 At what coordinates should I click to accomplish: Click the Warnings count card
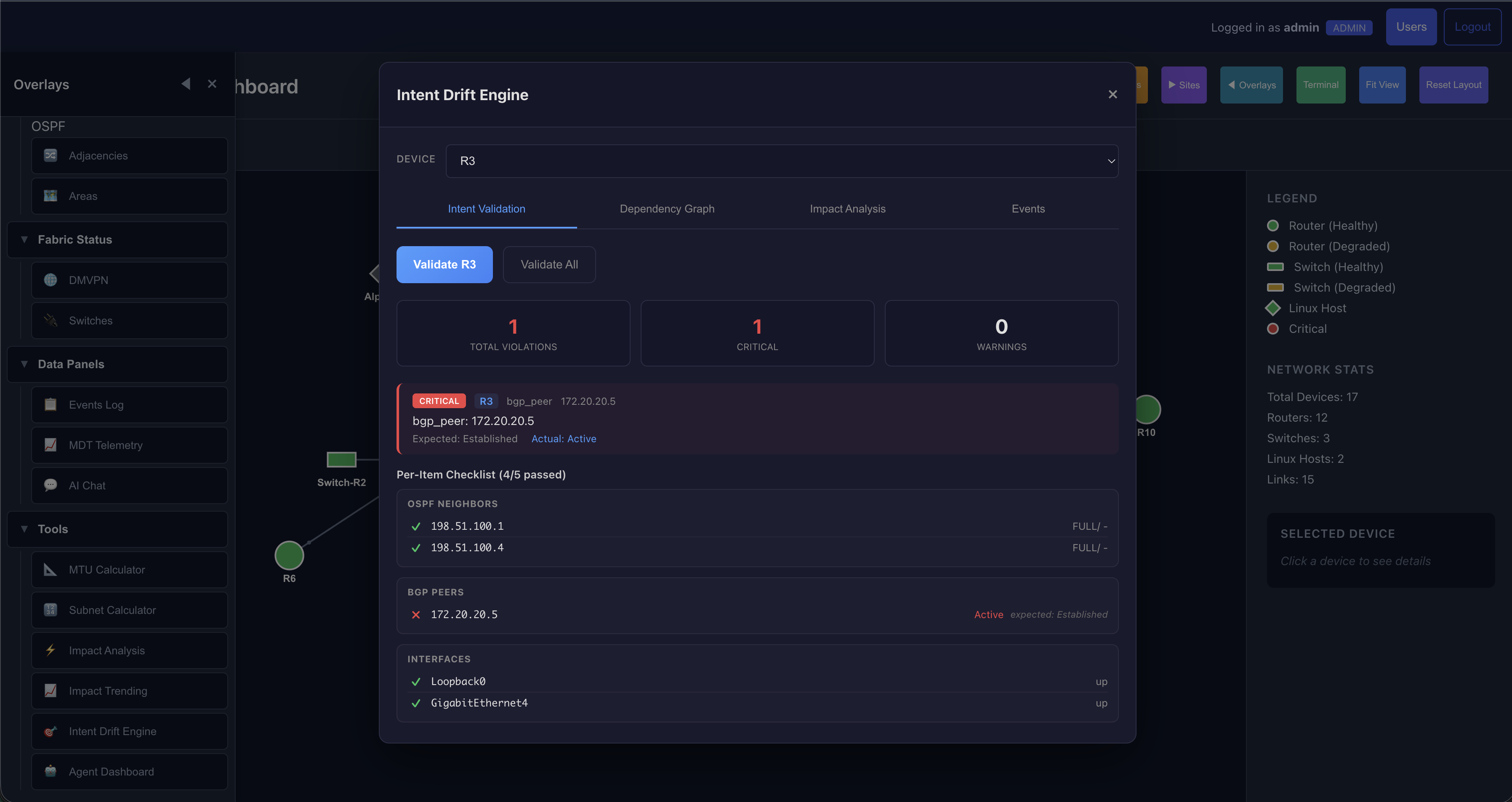[1001, 333]
